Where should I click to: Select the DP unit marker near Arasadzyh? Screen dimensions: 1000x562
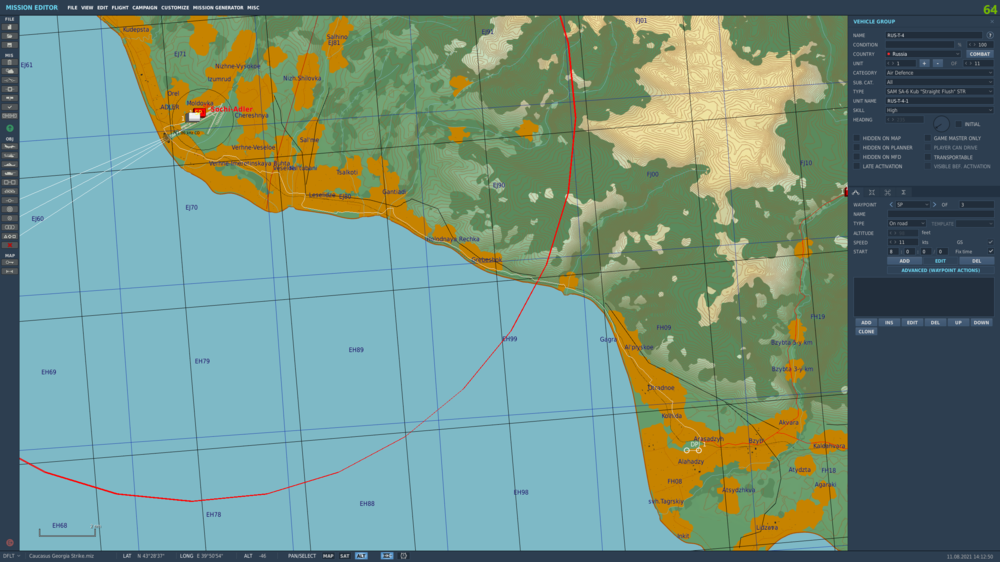click(x=693, y=448)
